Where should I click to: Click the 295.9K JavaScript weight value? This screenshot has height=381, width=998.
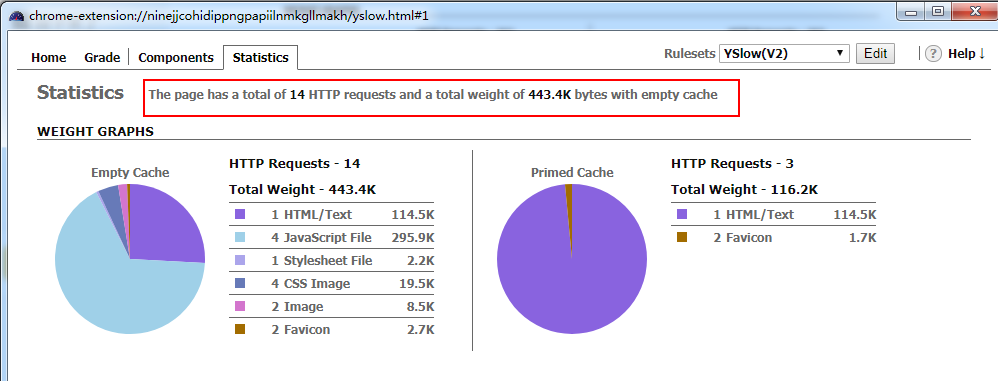point(413,238)
